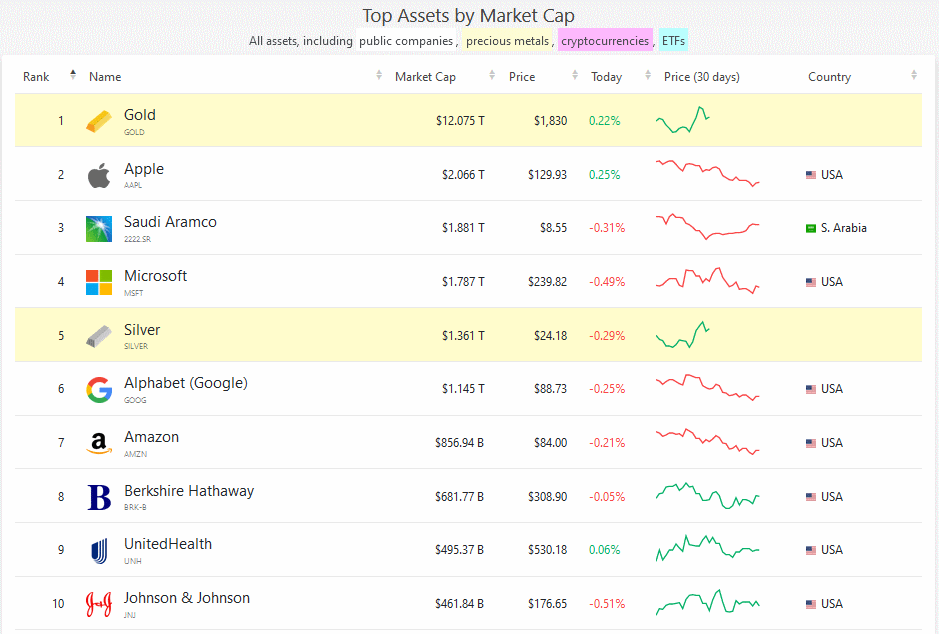The width and height of the screenshot is (939, 634).
Task: Click the UnitedHealth shield logo
Action: [99, 551]
